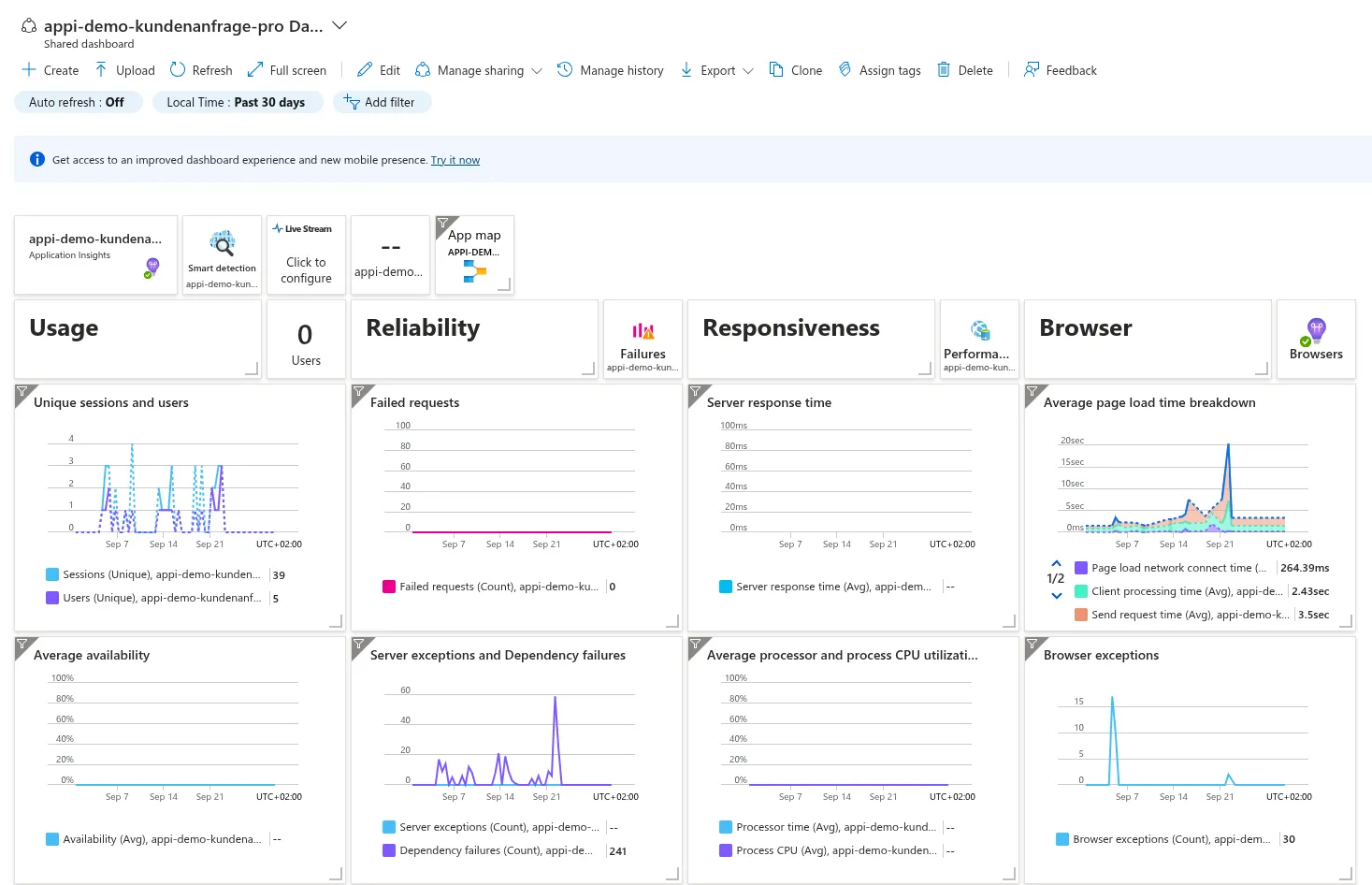Open the Smart detection tile
Viewport: 1372px width, 885px height.
click(x=222, y=255)
